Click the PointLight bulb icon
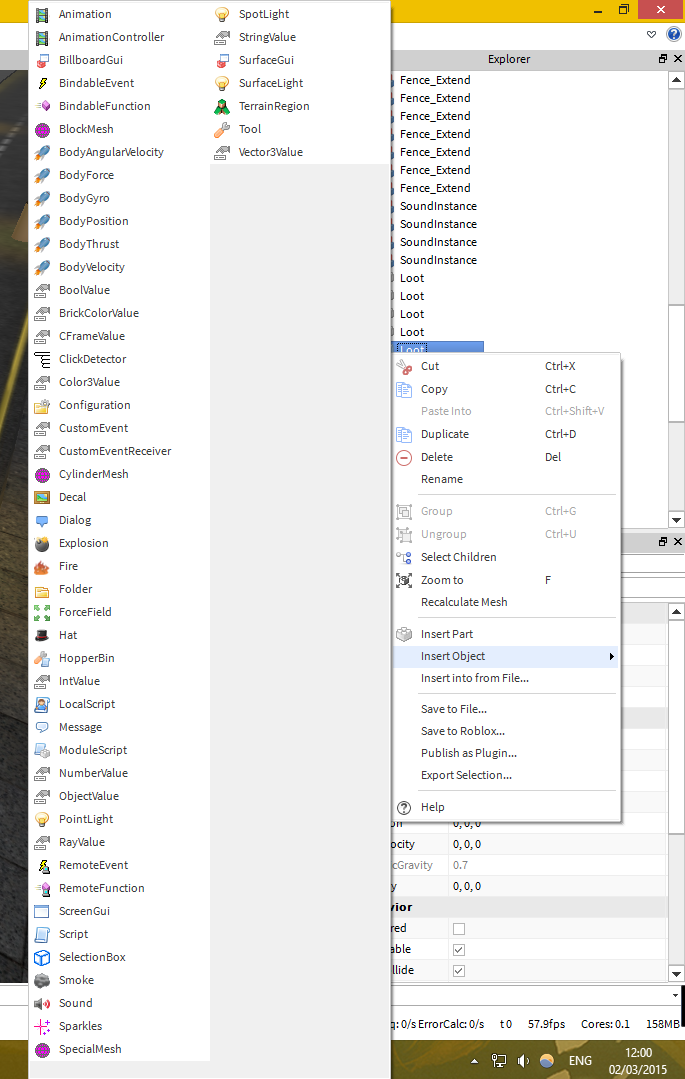 tap(42, 819)
